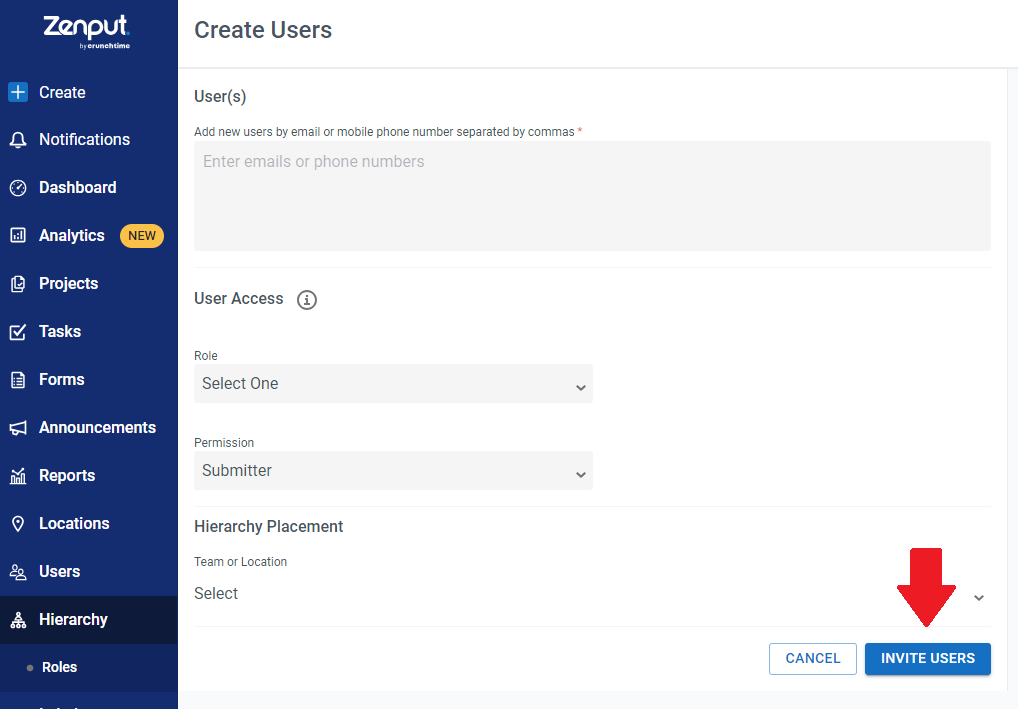Click the Reports bar graph icon
The image size is (1018, 709).
point(18,476)
